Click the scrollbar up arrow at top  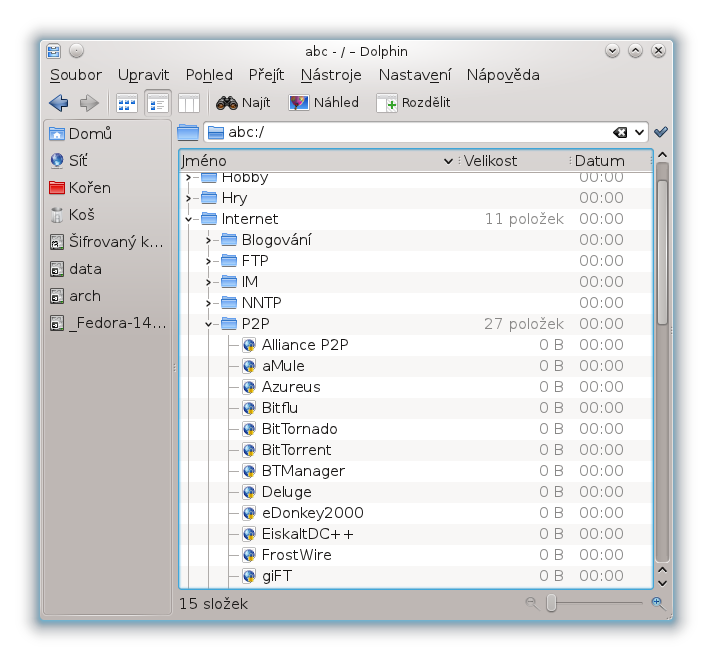(663, 155)
